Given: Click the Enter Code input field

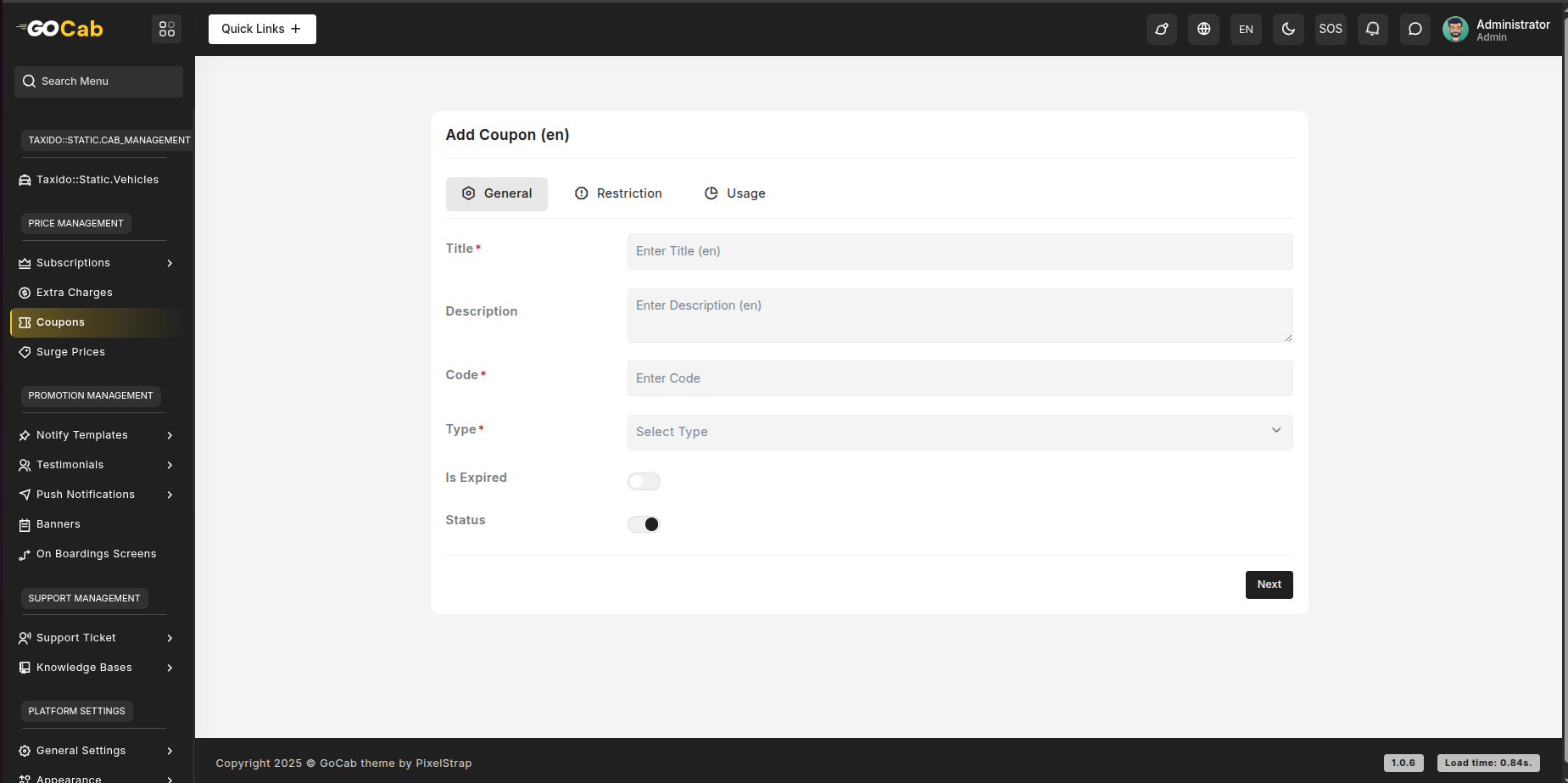Looking at the screenshot, I should pos(959,378).
